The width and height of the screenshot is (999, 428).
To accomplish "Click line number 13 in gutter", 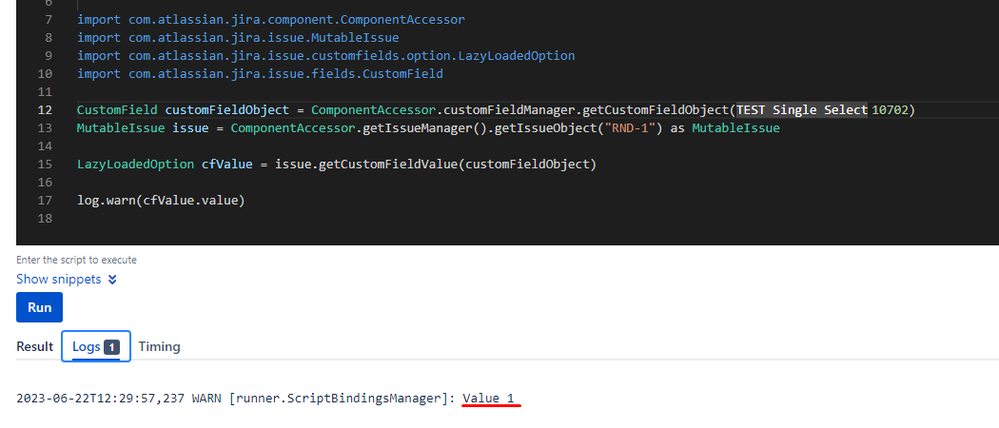I will coord(45,128).
